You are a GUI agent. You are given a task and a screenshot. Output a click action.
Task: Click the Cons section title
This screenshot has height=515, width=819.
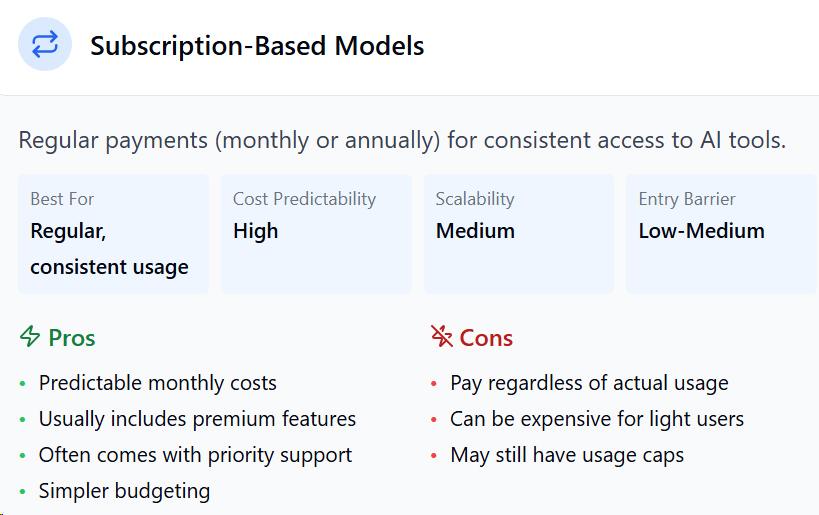486,338
